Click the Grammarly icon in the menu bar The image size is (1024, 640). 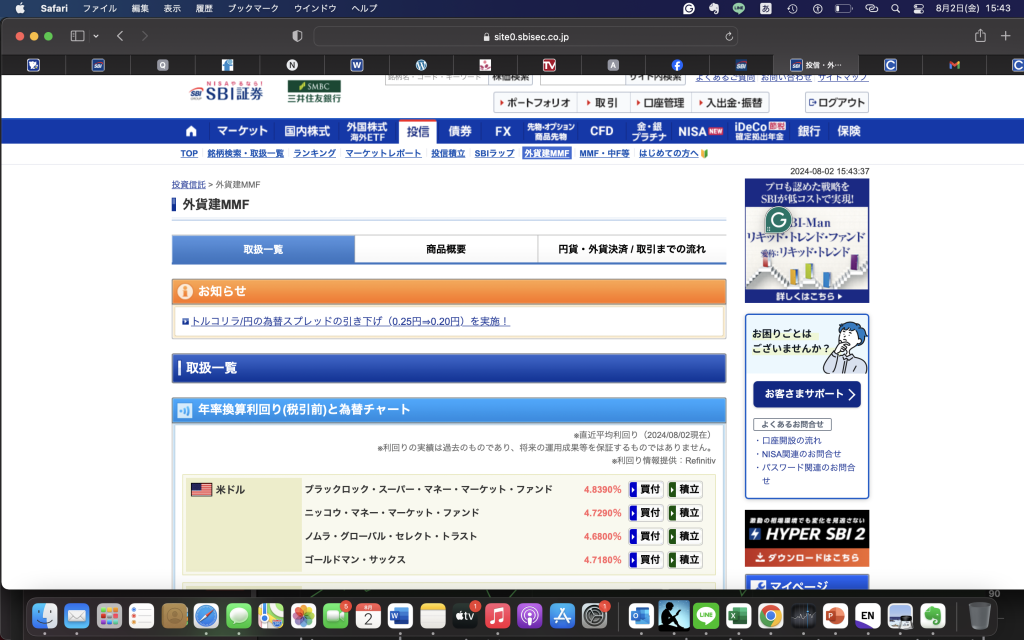point(689,8)
